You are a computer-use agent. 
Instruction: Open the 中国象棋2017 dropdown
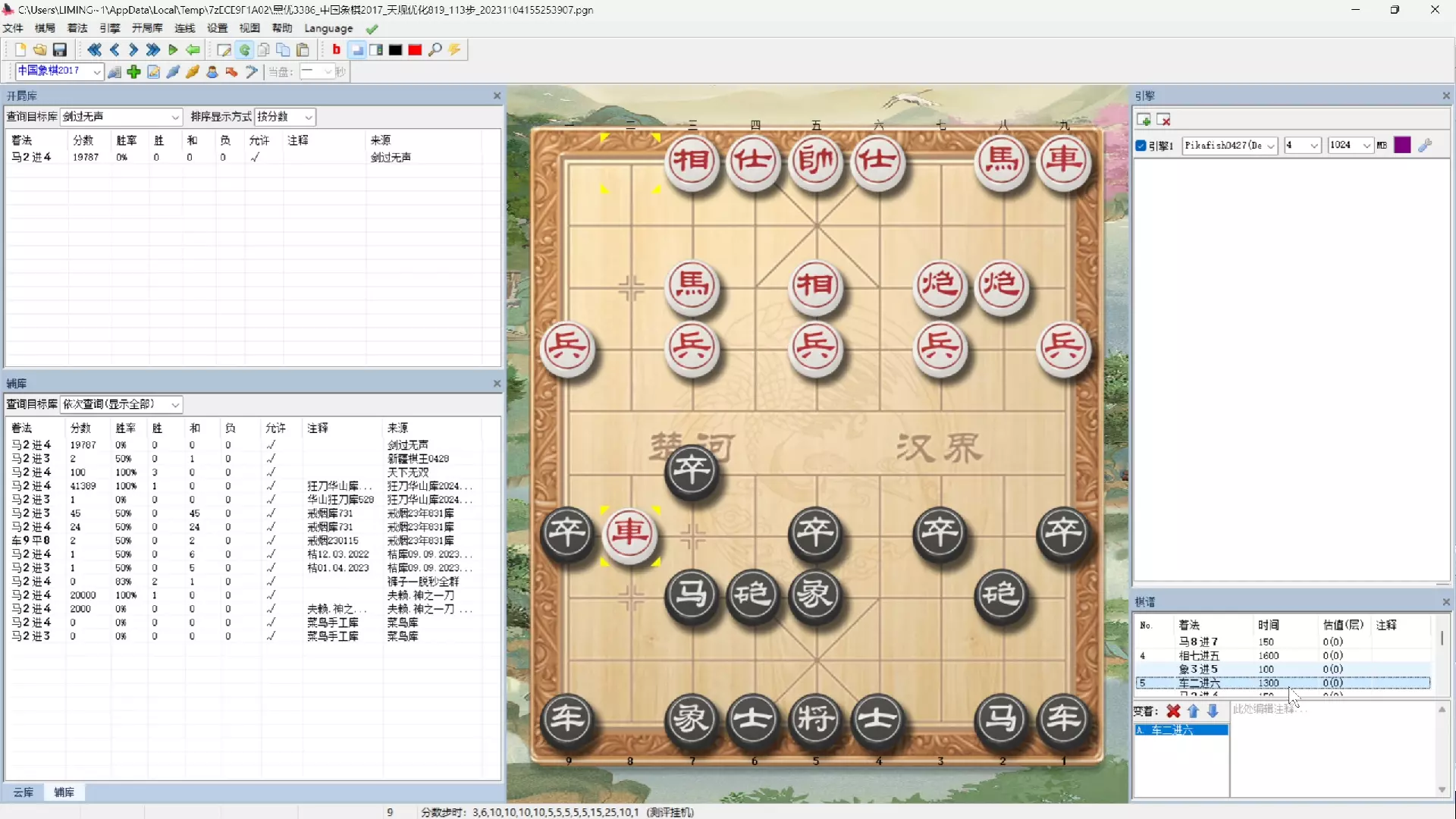point(97,71)
